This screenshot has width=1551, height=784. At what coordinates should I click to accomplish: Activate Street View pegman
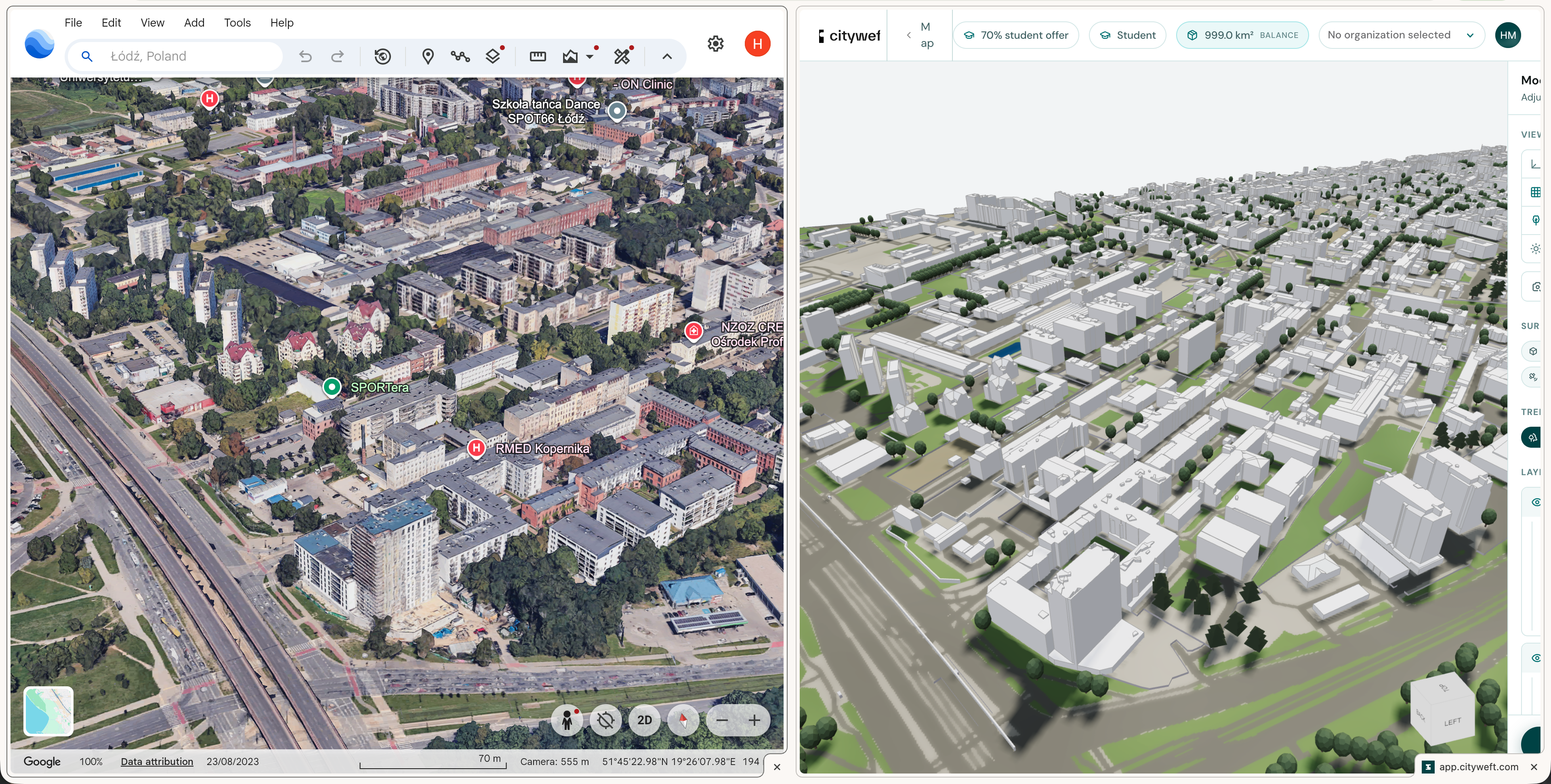(x=567, y=720)
